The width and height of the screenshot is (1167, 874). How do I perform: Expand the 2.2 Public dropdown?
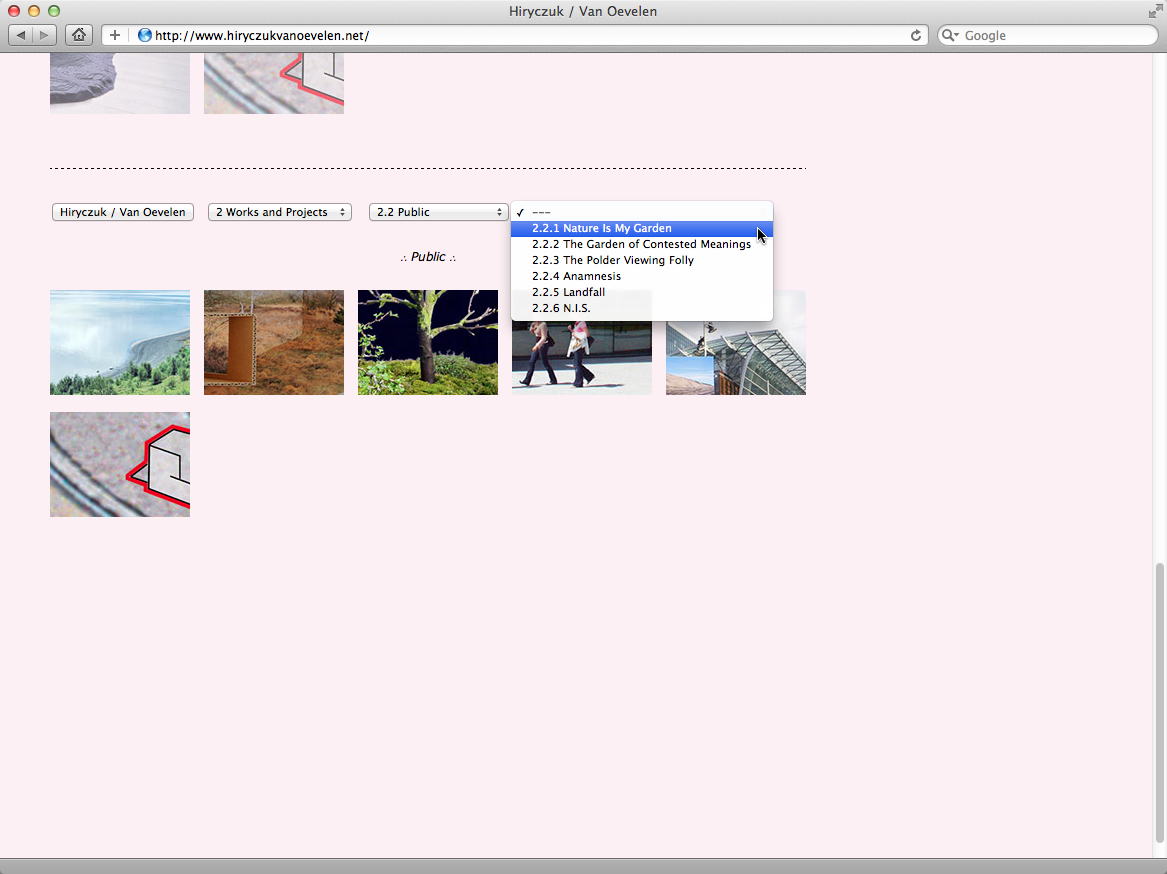[439, 212]
